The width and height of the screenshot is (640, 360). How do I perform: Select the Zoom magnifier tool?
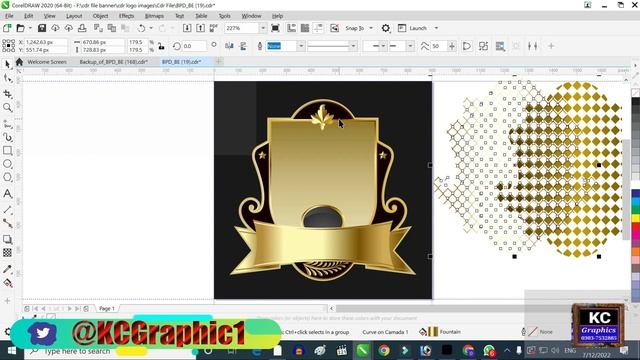[7, 107]
